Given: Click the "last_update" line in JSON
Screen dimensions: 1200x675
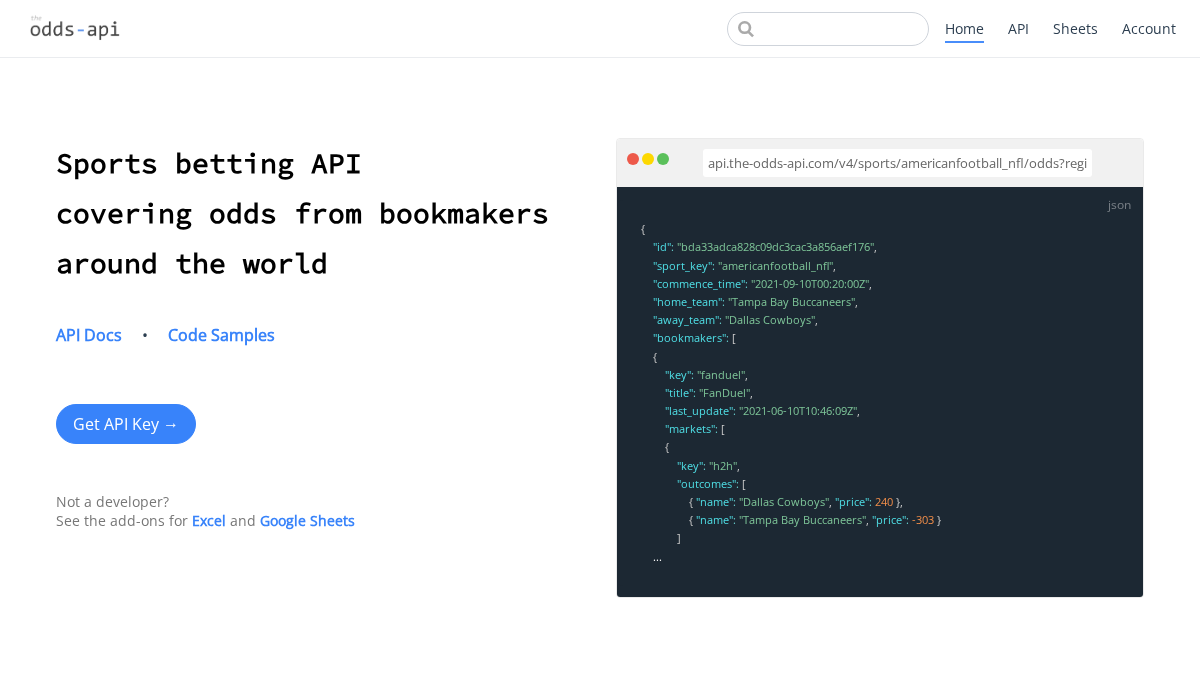Looking at the screenshot, I should coord(762,411).
